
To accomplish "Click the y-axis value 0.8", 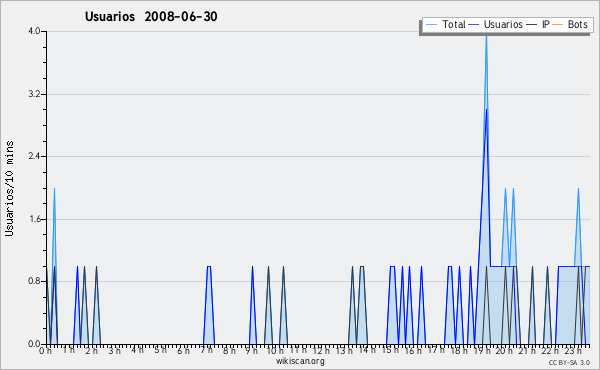I will coord(34,281).
